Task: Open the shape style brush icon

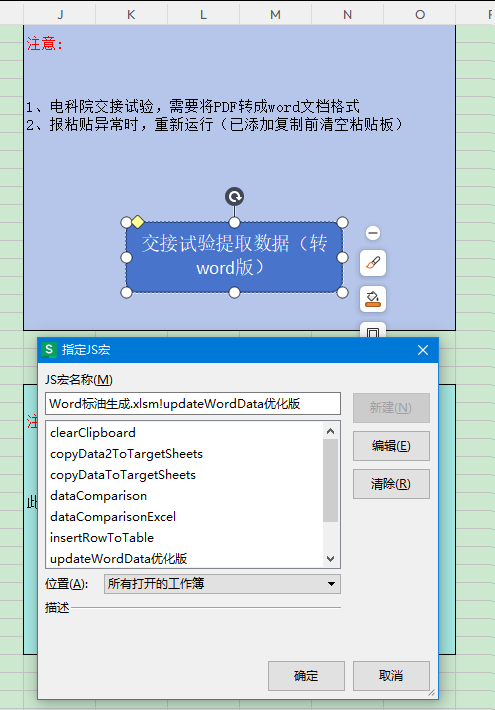Action: click(x=373, y=263)
